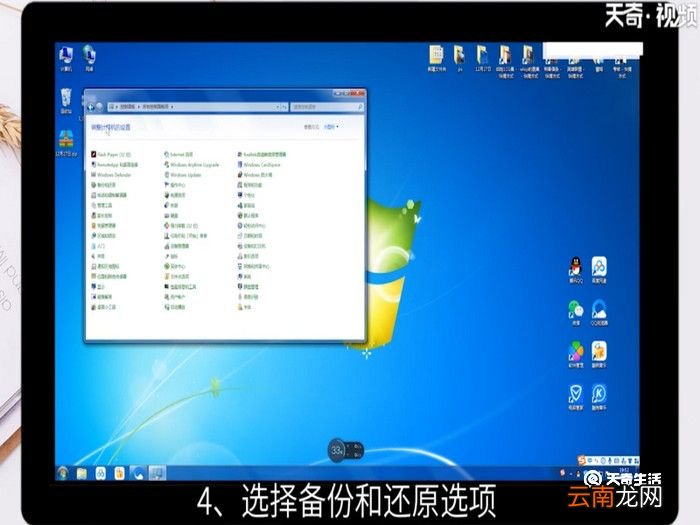Open RemoteApp 和桌面连接 item

(114, 165)
